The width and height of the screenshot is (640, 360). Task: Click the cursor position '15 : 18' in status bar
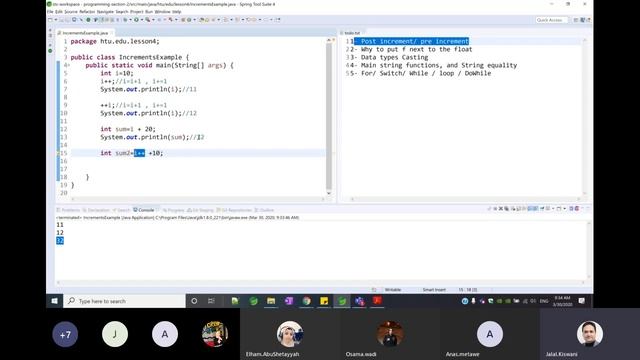(467, 290)
